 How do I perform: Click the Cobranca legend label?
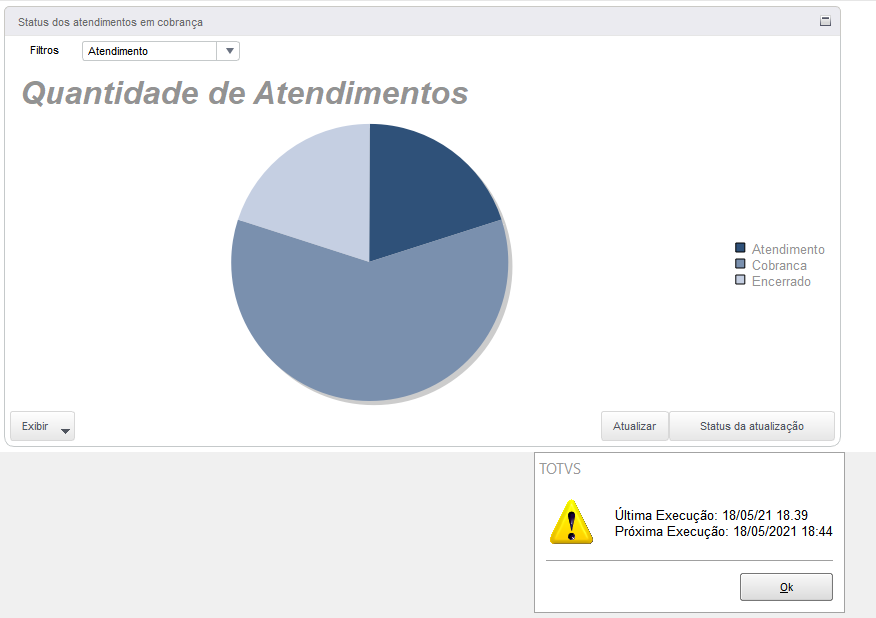[779, 265]
